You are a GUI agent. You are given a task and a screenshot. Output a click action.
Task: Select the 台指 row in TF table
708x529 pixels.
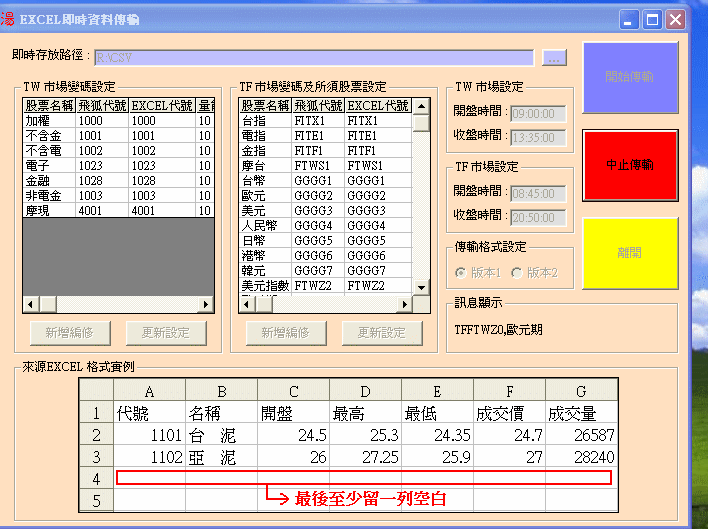326,121
